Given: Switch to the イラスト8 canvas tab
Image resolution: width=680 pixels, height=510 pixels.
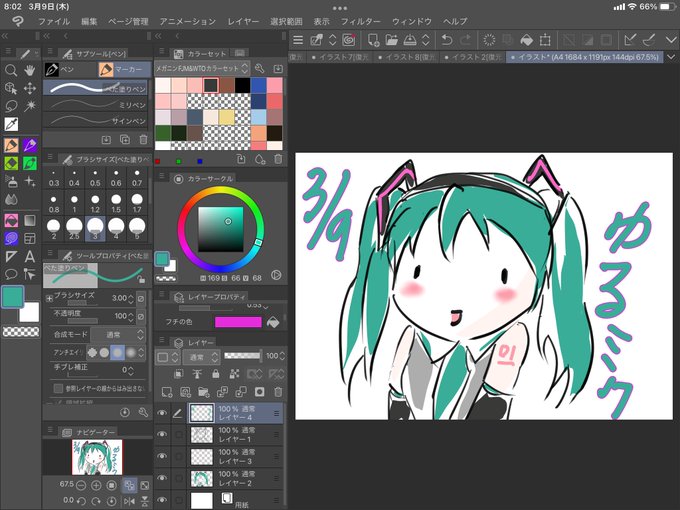Looking at the screenshot, I should point(406,57).
